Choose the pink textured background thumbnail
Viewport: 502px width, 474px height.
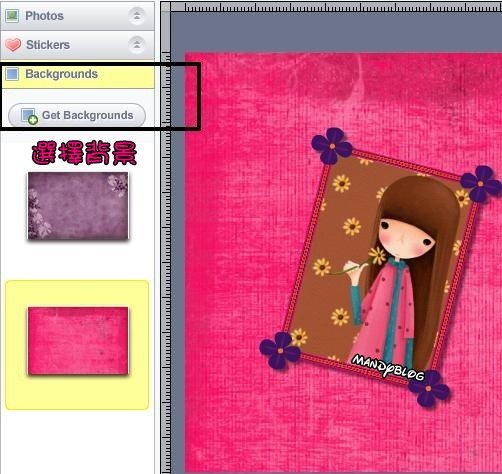tap(78, 341)
